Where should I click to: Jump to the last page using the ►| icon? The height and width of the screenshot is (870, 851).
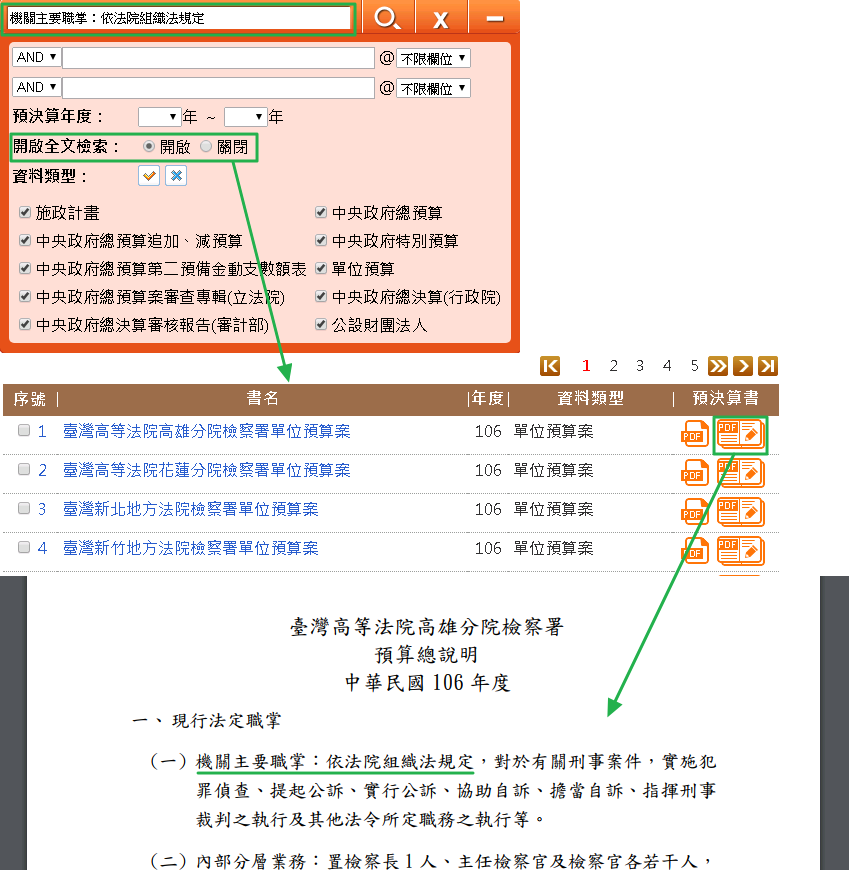769,366
